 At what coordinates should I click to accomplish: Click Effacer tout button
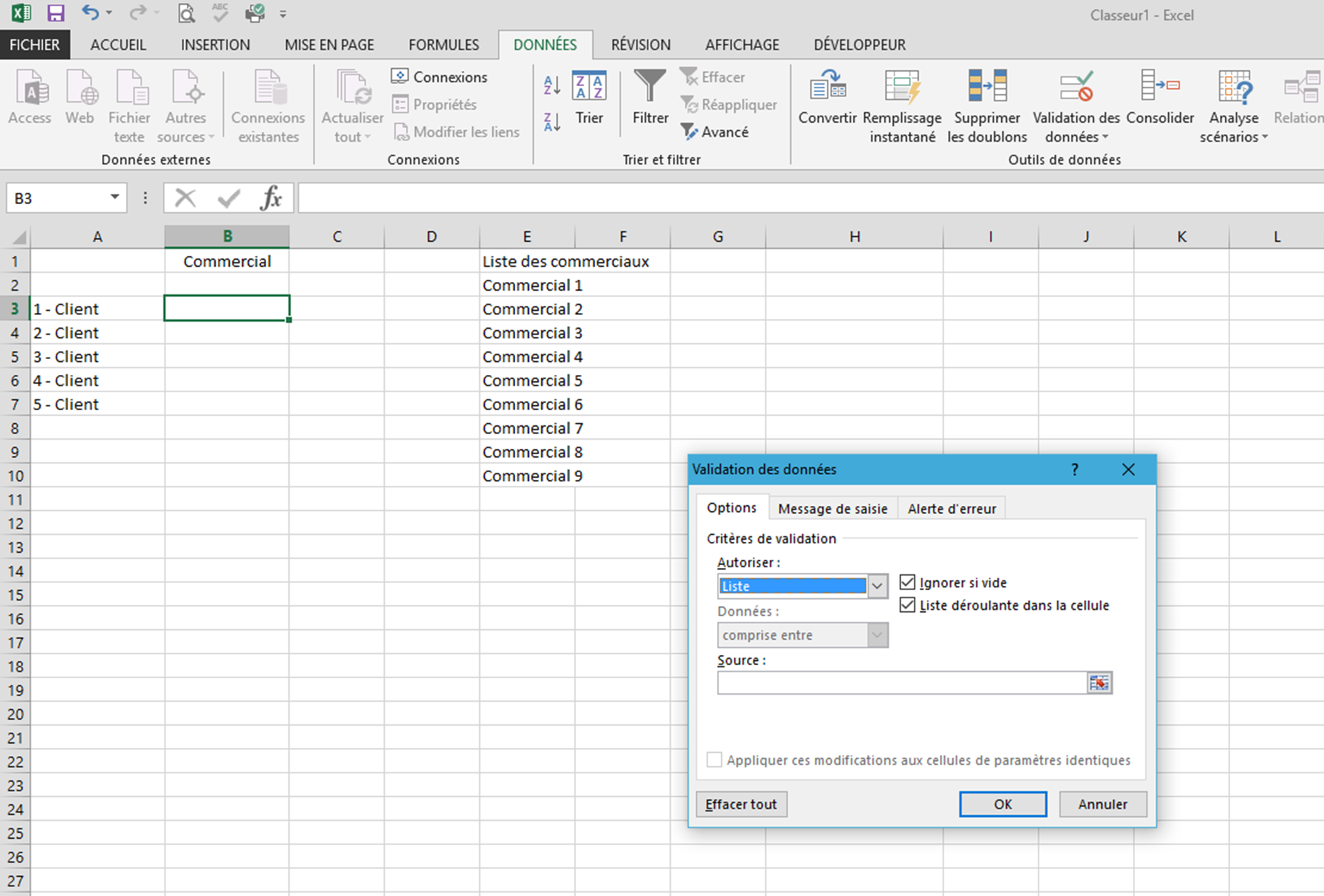coord(741,804)
